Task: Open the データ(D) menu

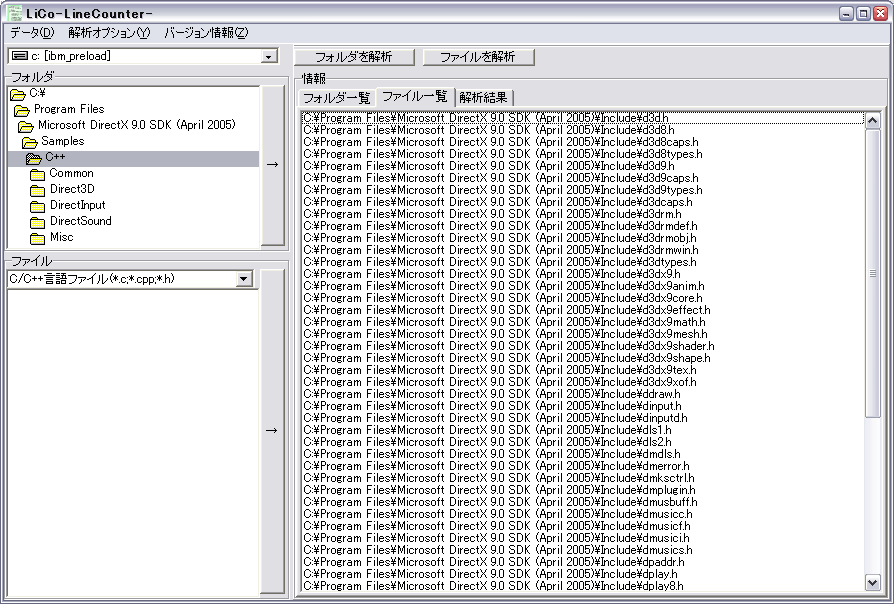Action: (32, 33)
